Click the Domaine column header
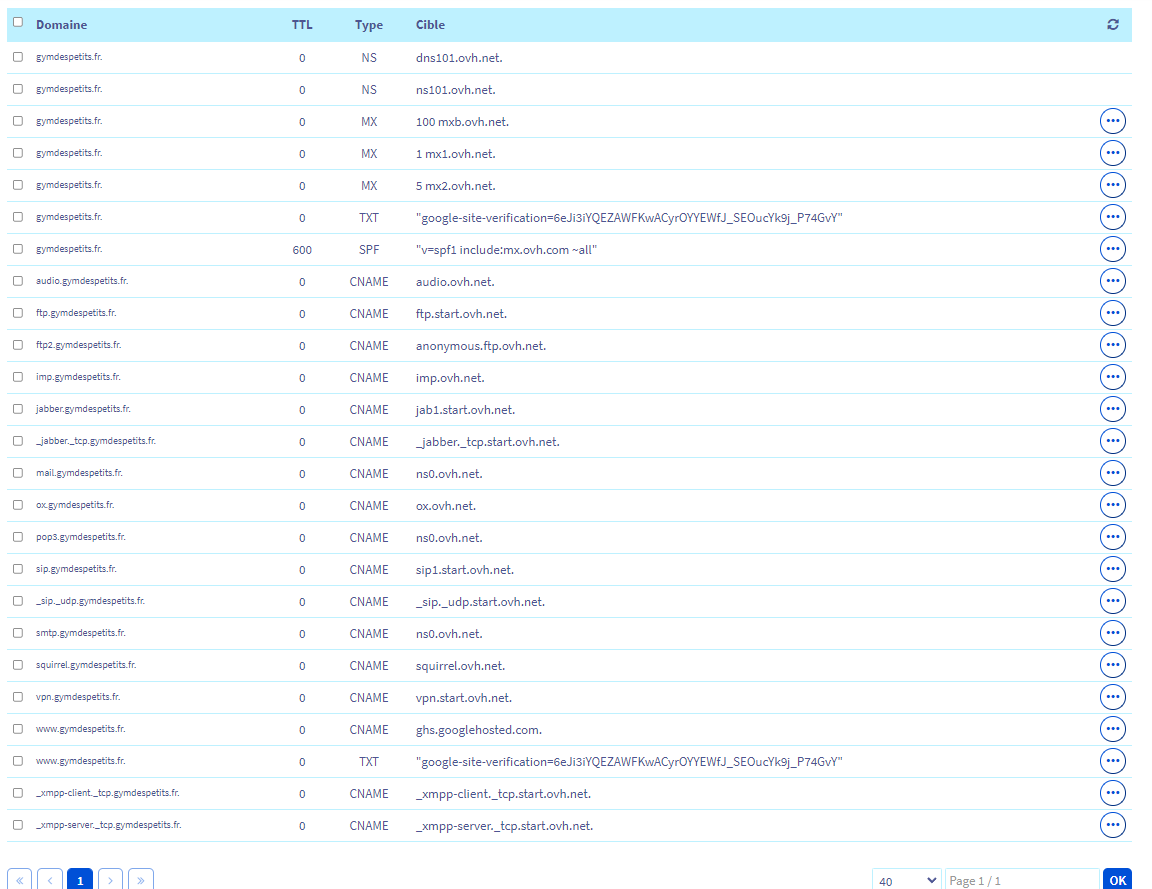The width and height of the screenshot is (1152, 889). [61, 25]
